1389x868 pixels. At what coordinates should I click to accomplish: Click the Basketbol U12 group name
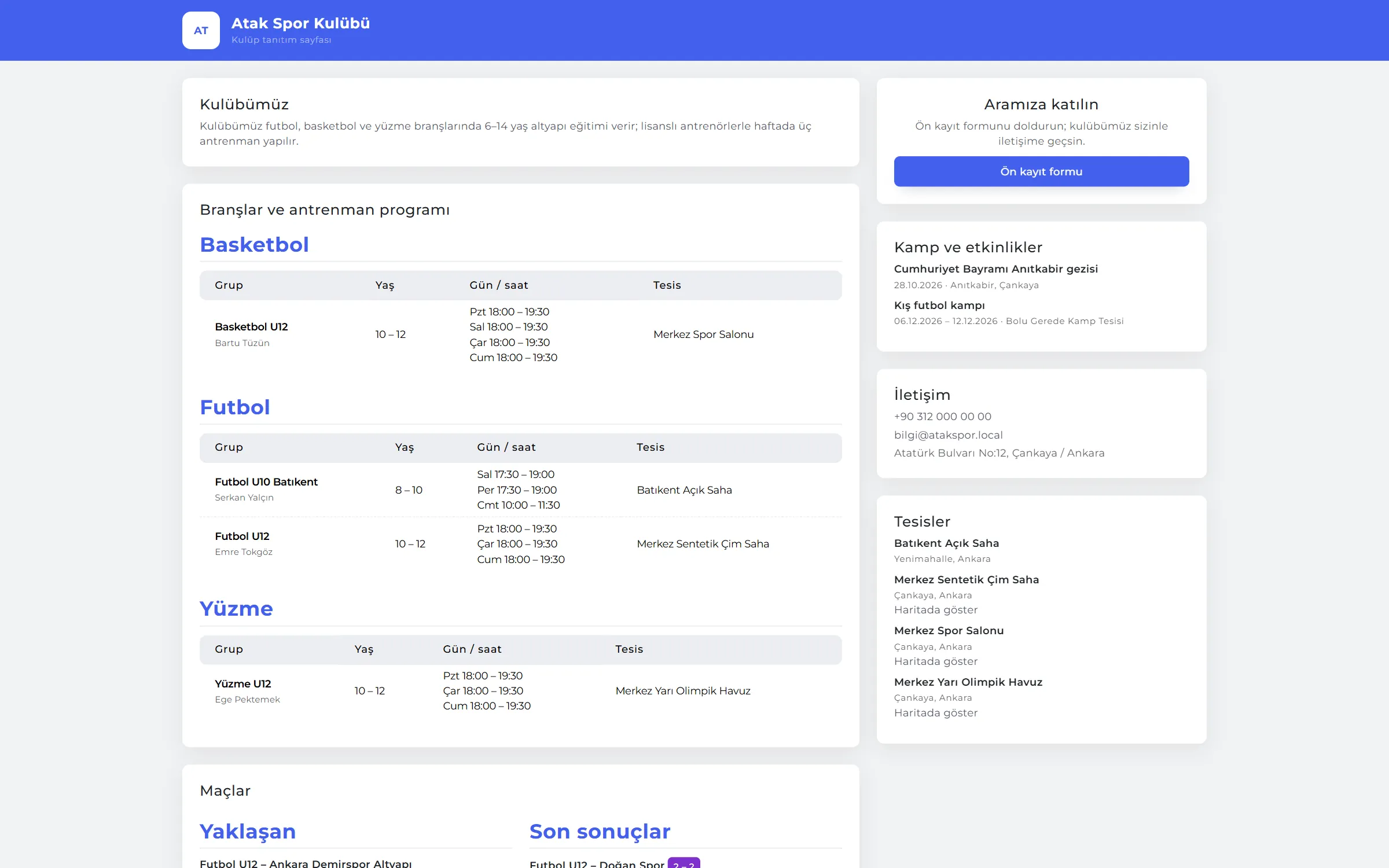(x=251, y=327)
